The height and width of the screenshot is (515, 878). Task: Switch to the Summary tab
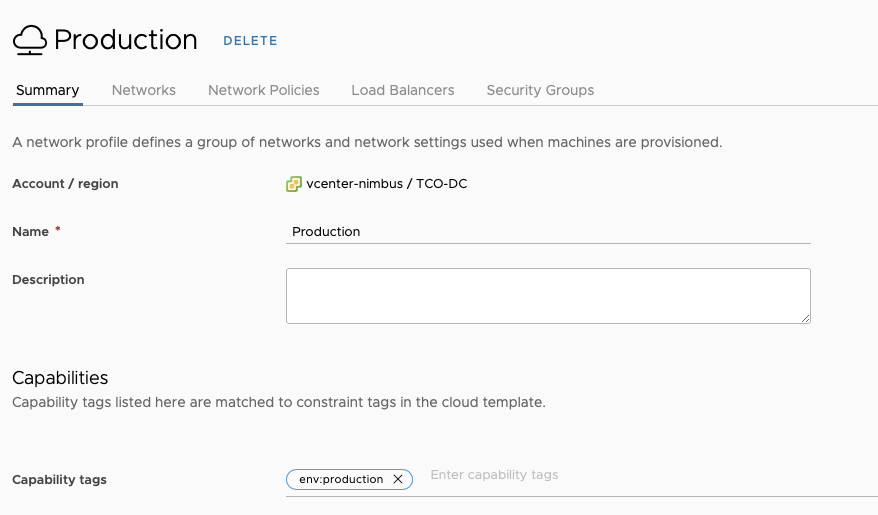[47, 90]
